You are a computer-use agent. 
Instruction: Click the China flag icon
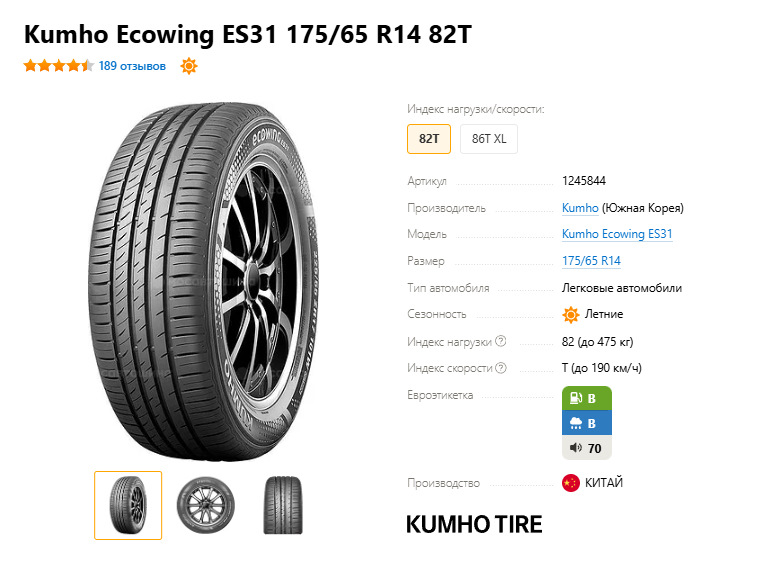coord(570,482)
